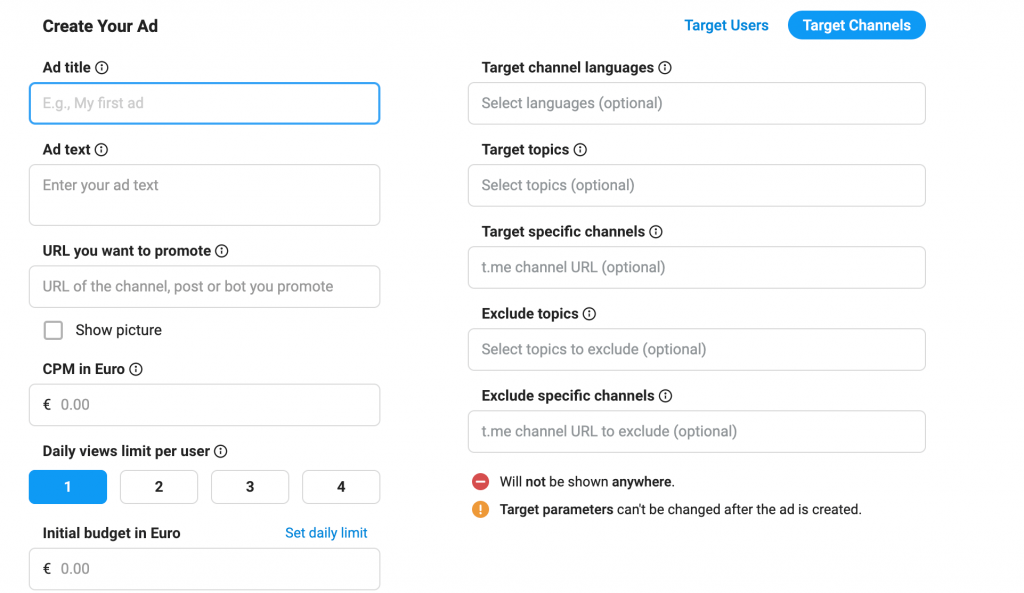Viewport: 1024px width, 593px height.
Task: Click info icon for Daily views limit per user
Action: [221, 451]
